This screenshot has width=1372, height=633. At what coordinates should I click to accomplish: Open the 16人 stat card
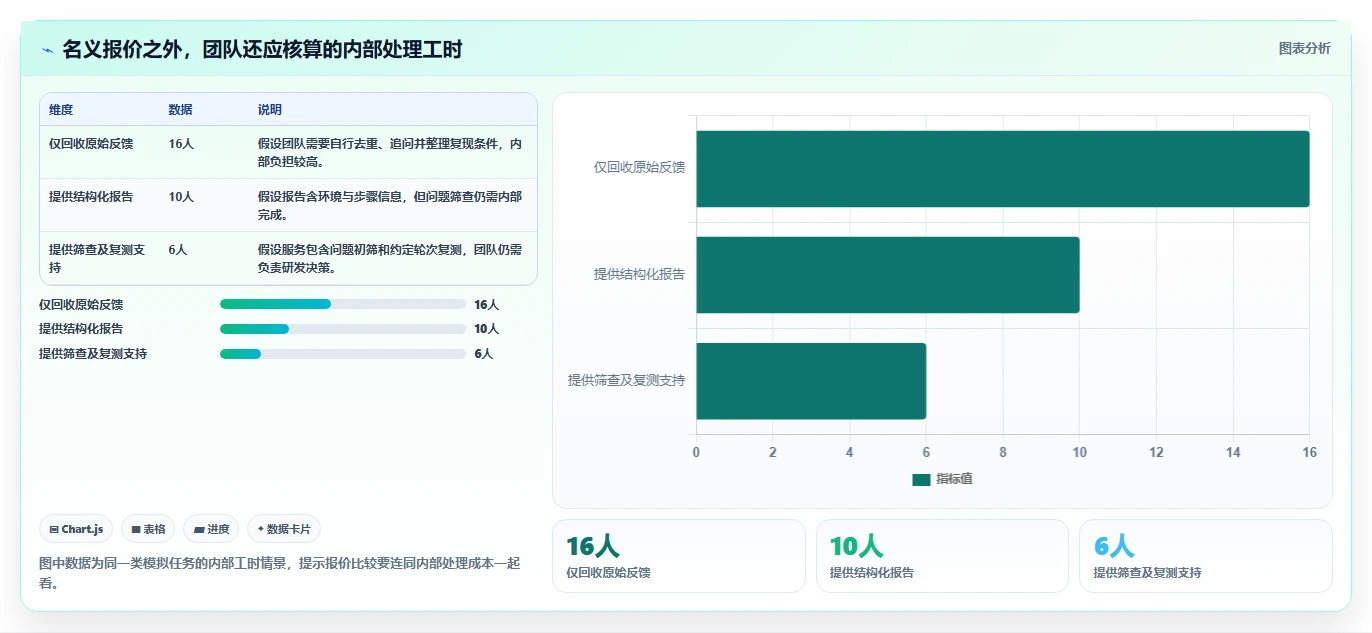click(678, 556)
